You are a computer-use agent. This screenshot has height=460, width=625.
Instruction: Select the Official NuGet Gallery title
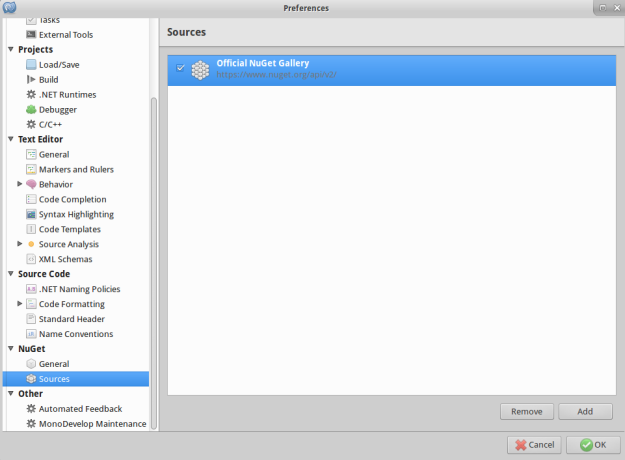pos(263,63)
